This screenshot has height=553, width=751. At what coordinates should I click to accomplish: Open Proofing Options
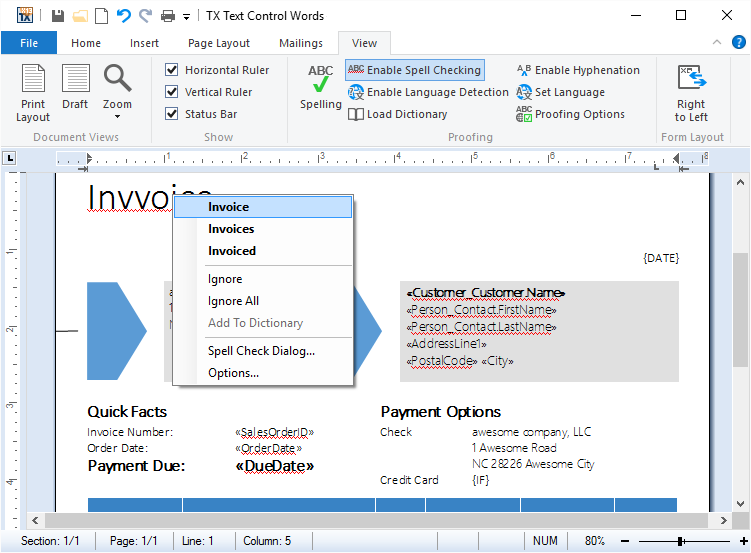point(570,114)
